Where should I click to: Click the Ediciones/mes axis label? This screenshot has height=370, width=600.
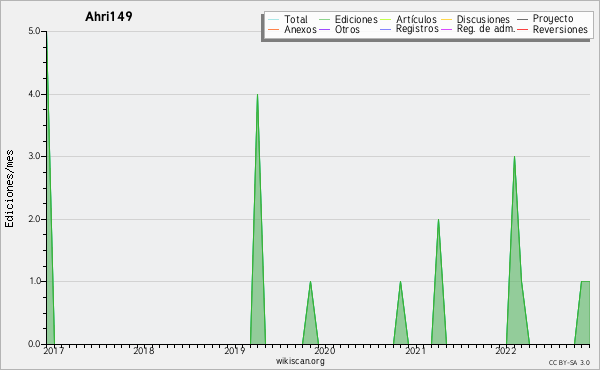9,189
